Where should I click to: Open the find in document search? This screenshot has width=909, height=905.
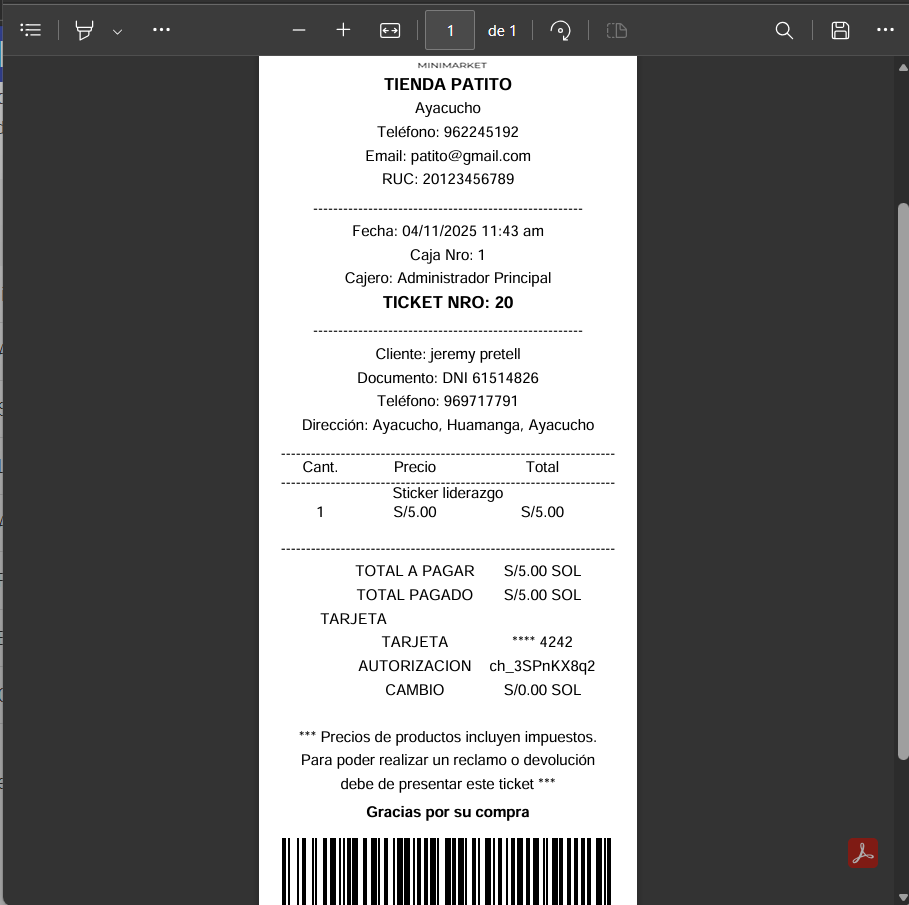pos(785,30)
